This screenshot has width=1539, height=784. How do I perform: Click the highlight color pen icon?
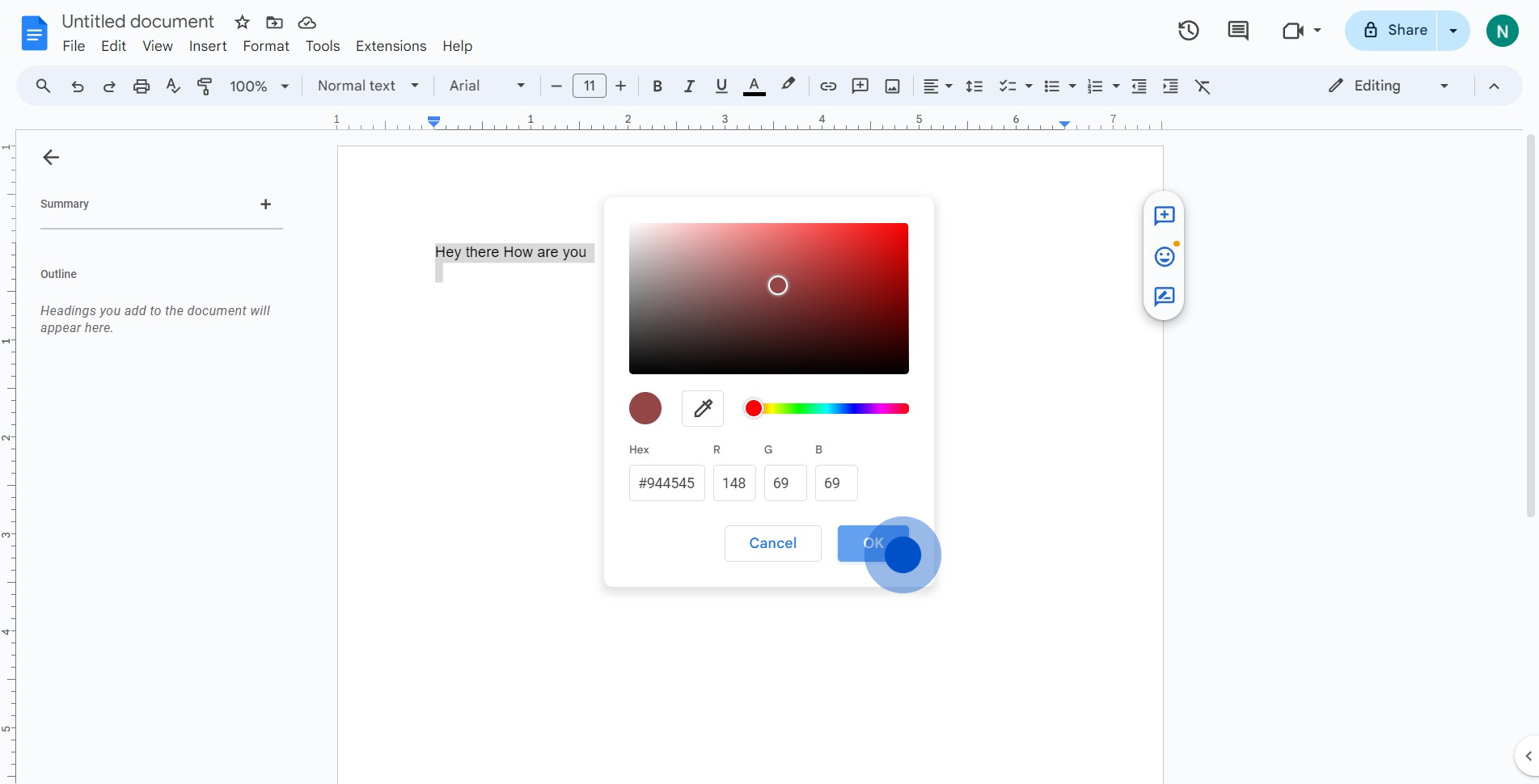click(788, 85)
